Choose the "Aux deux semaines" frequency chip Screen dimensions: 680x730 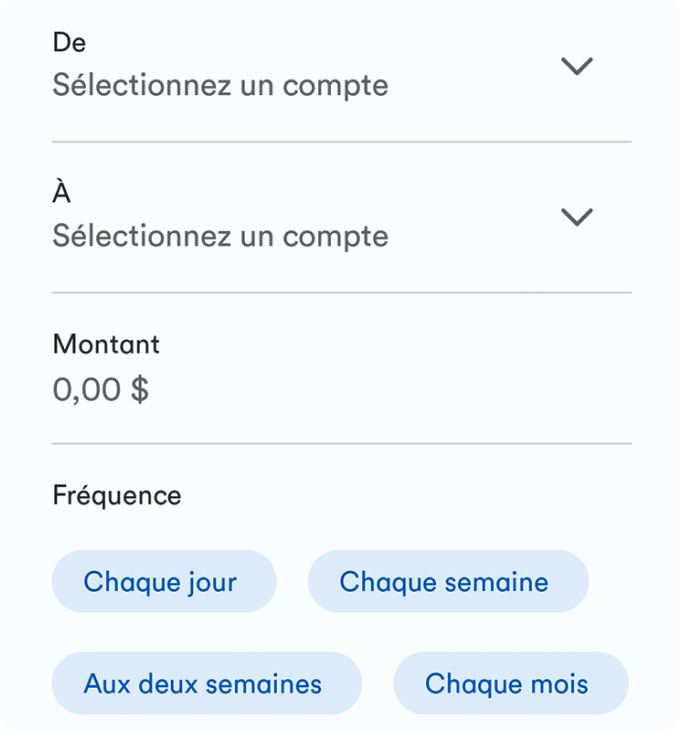207,683
